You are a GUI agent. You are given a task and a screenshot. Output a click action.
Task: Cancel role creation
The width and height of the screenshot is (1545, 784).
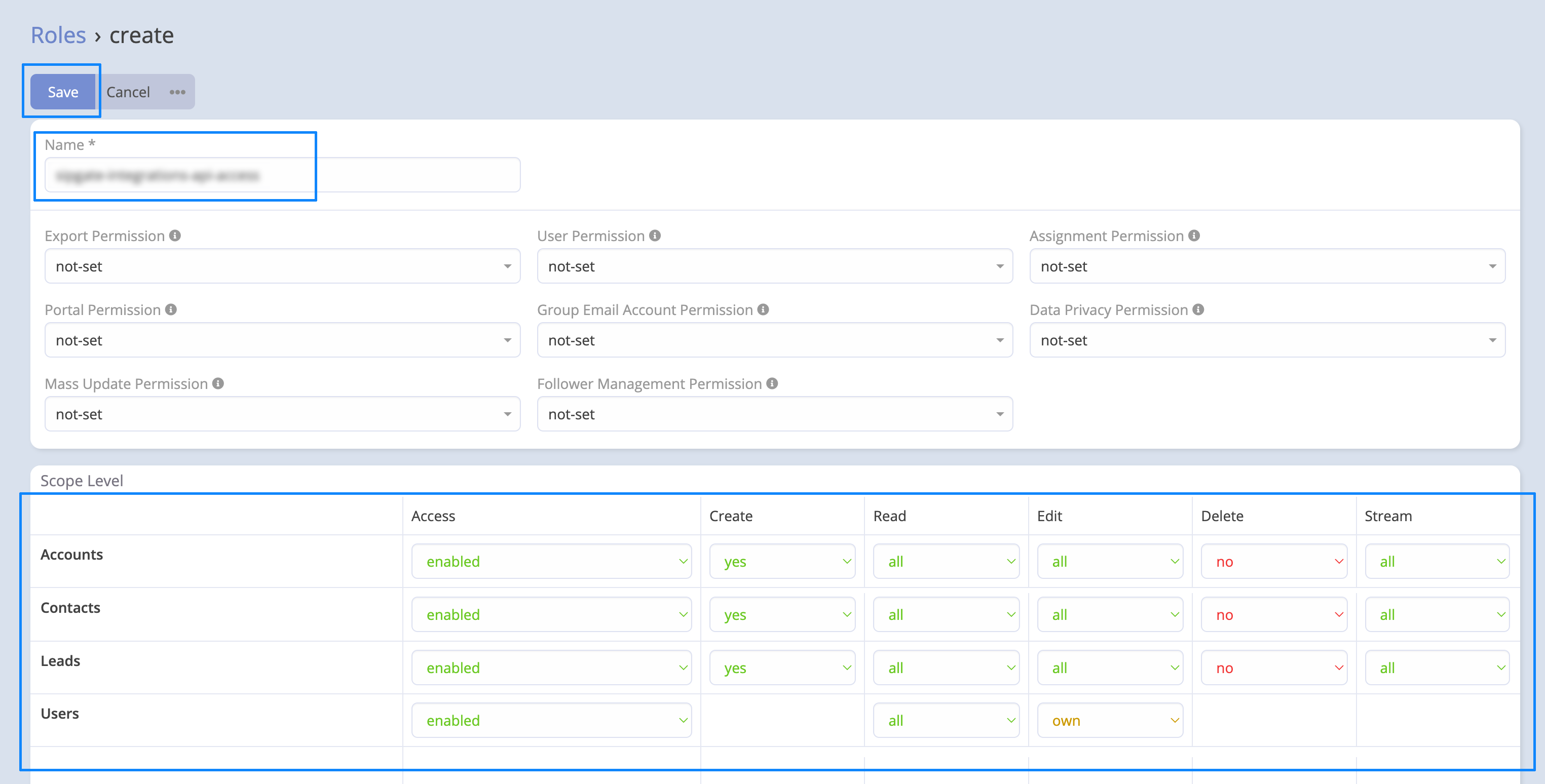[128, 92]
